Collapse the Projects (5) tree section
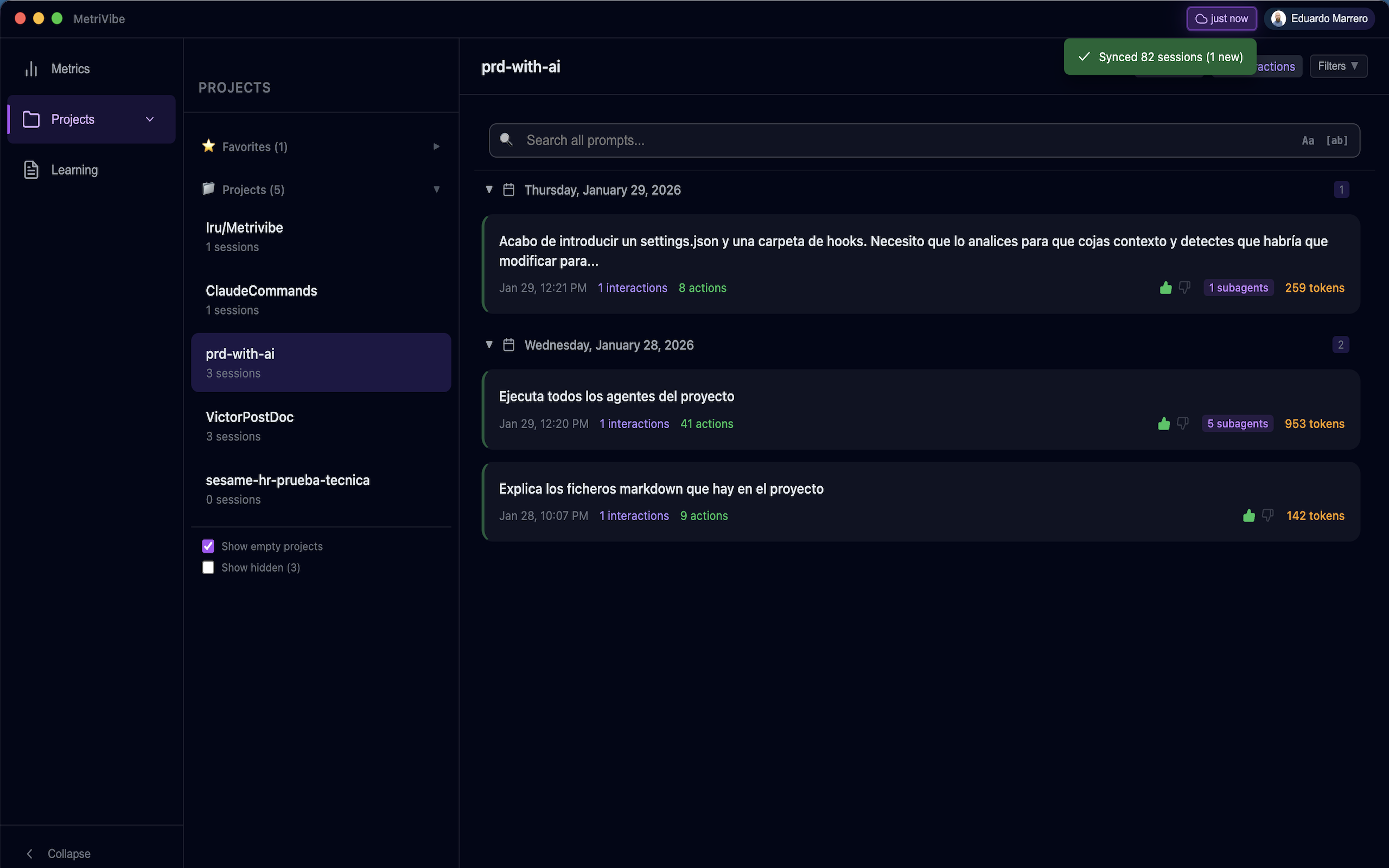This screenshot has height=868, width=1389. point(437,189)
